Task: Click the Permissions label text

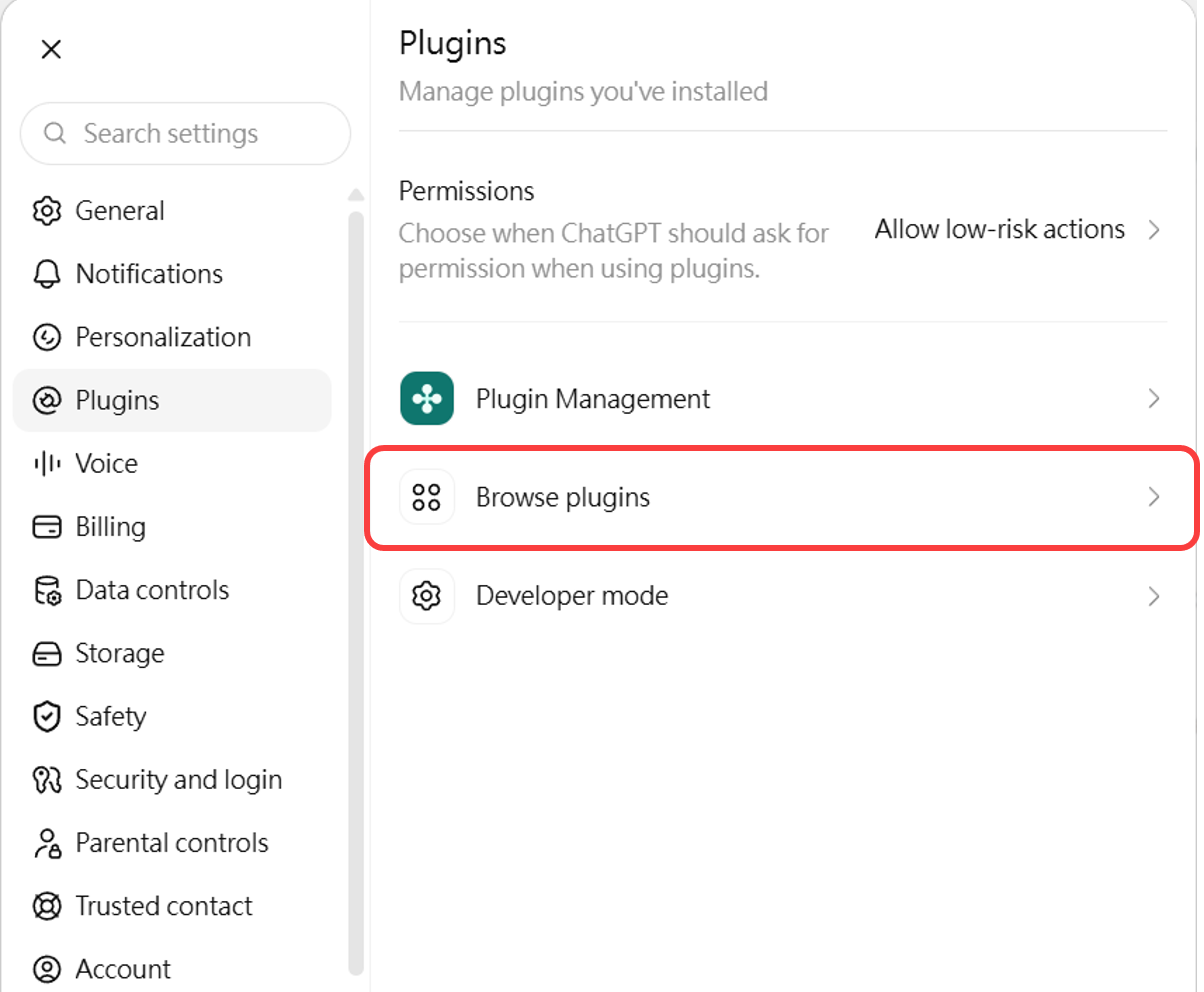Action: pyautogui.click(x=467, y=191)
